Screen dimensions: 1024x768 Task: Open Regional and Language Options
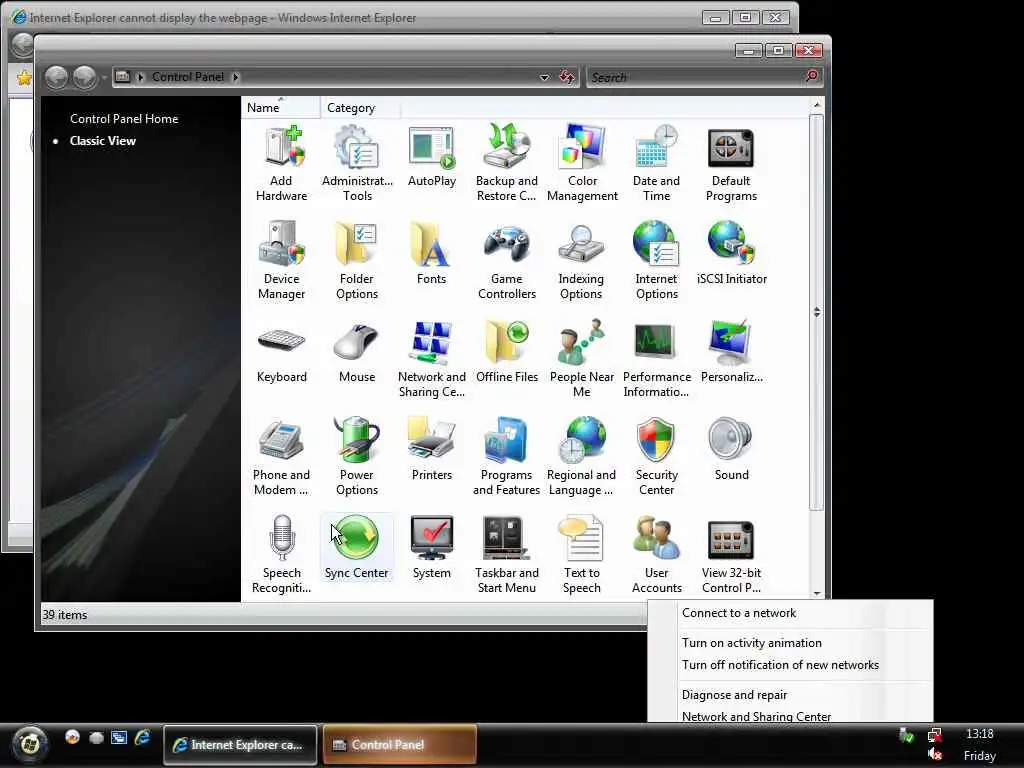581,457
